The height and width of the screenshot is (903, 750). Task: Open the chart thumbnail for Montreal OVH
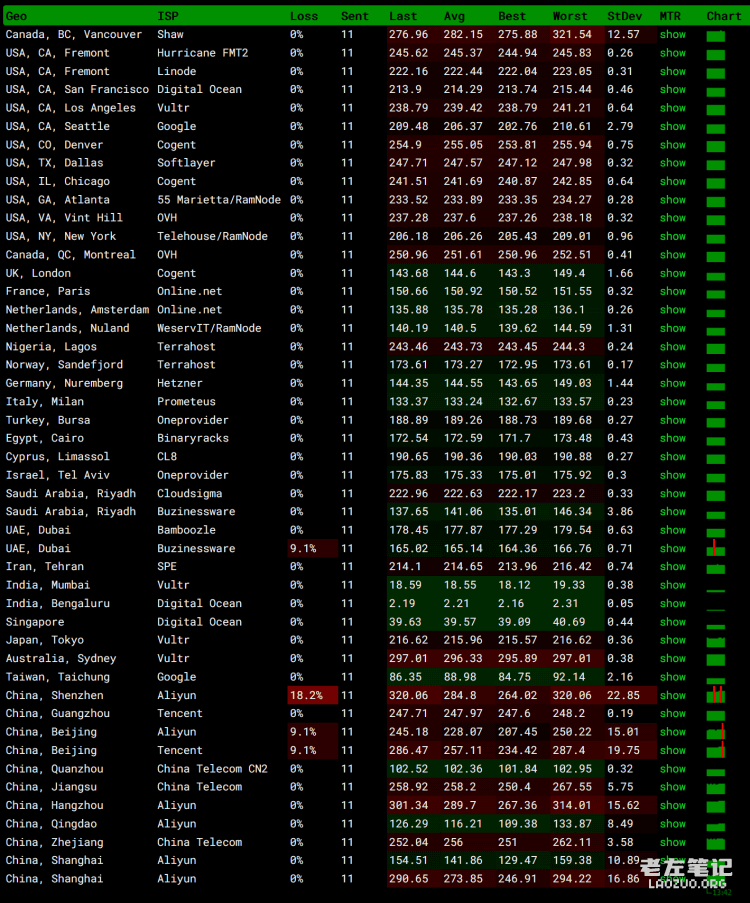pos(715,256)
